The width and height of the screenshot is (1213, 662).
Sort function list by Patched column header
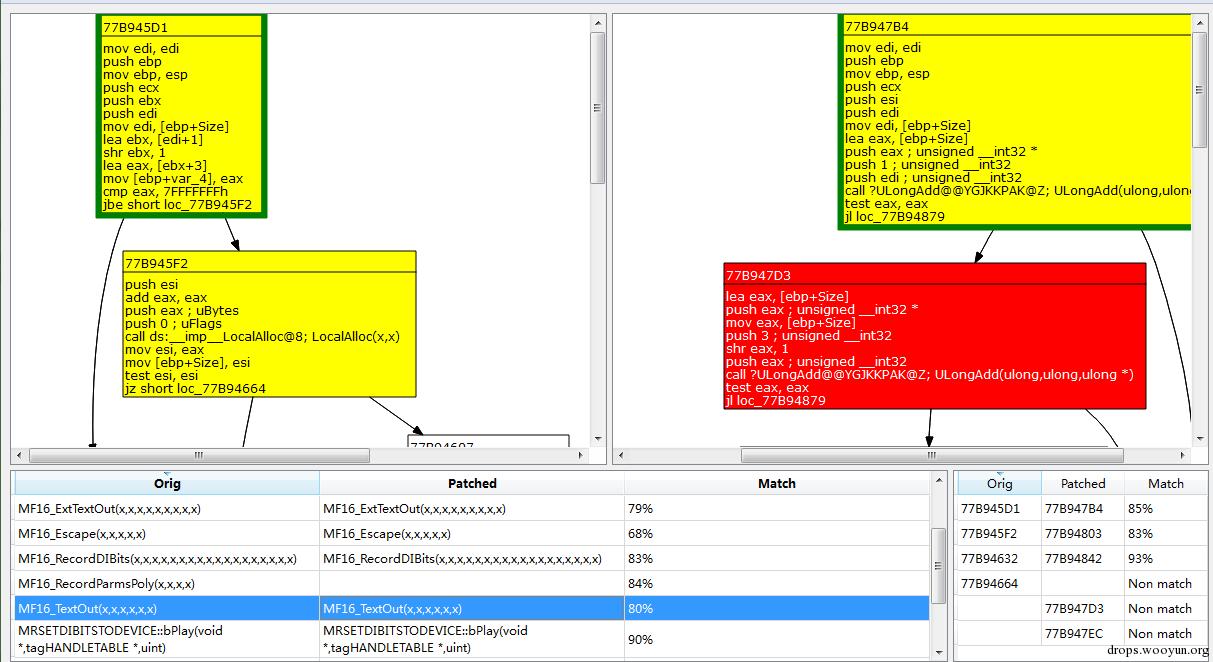pyautogui.click(x=472, y=483)
